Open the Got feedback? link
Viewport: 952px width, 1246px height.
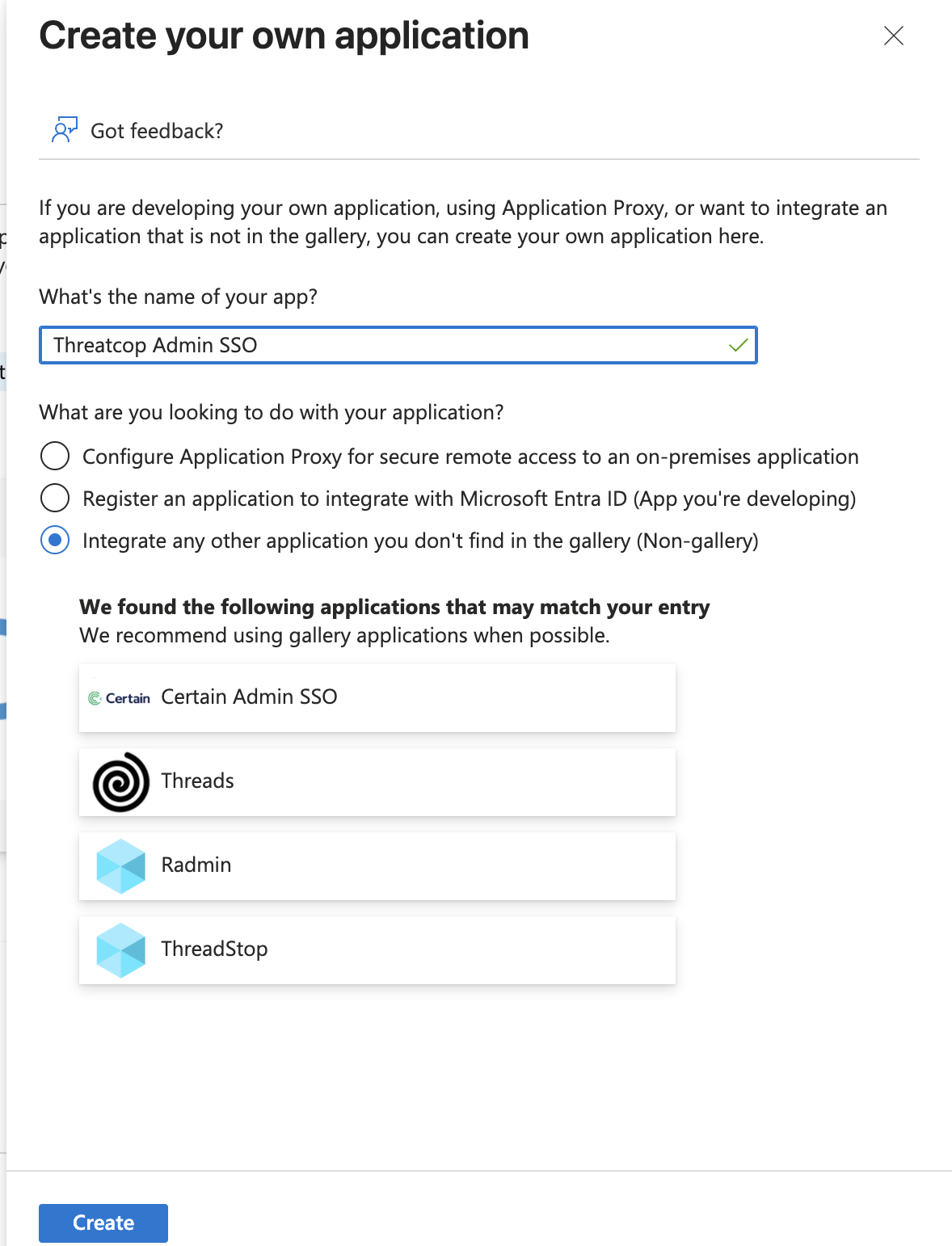click(x=157, y=131)
